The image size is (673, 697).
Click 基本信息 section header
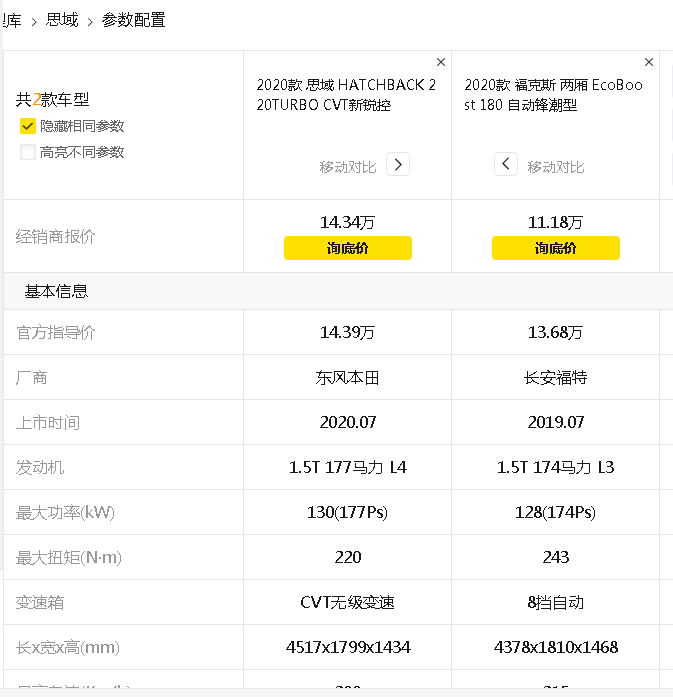[56, 291]
